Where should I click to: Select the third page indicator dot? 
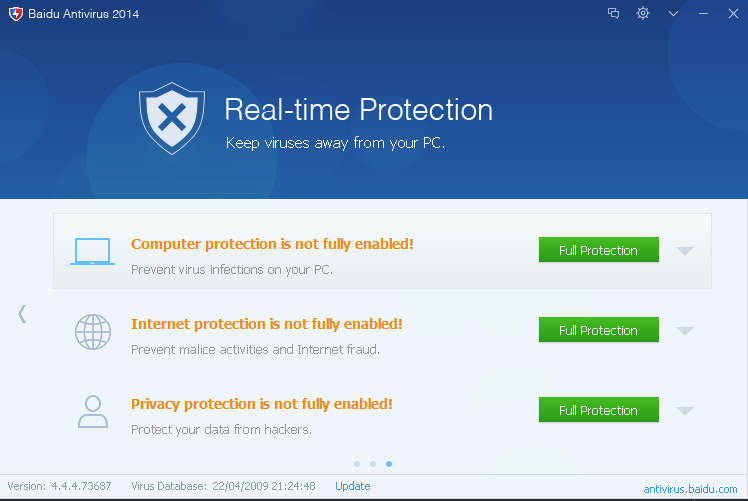tap(389, 464)
